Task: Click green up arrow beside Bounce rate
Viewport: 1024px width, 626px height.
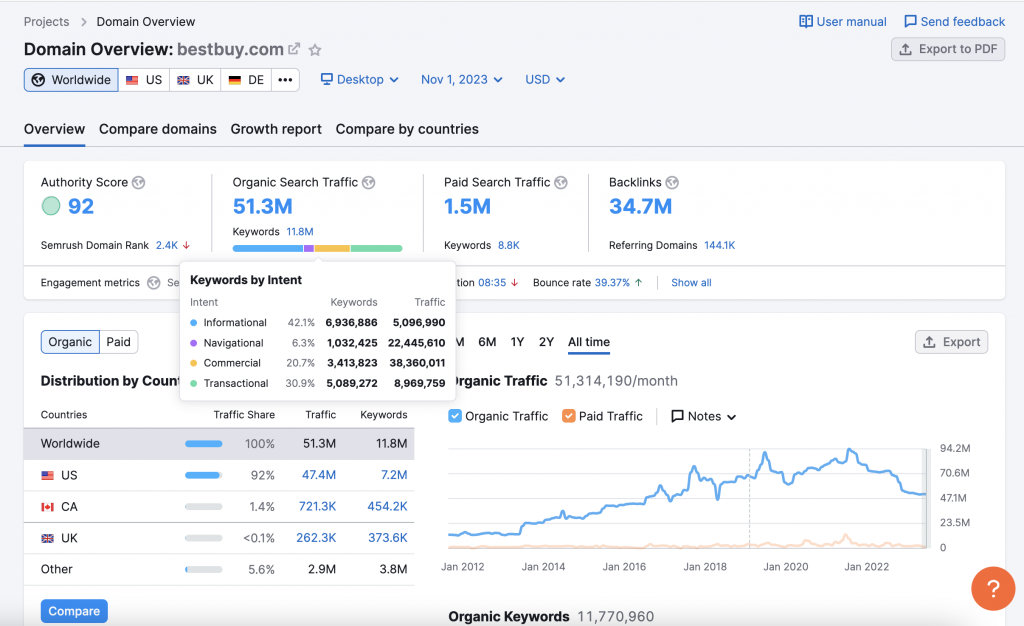Action: [638, 283]
